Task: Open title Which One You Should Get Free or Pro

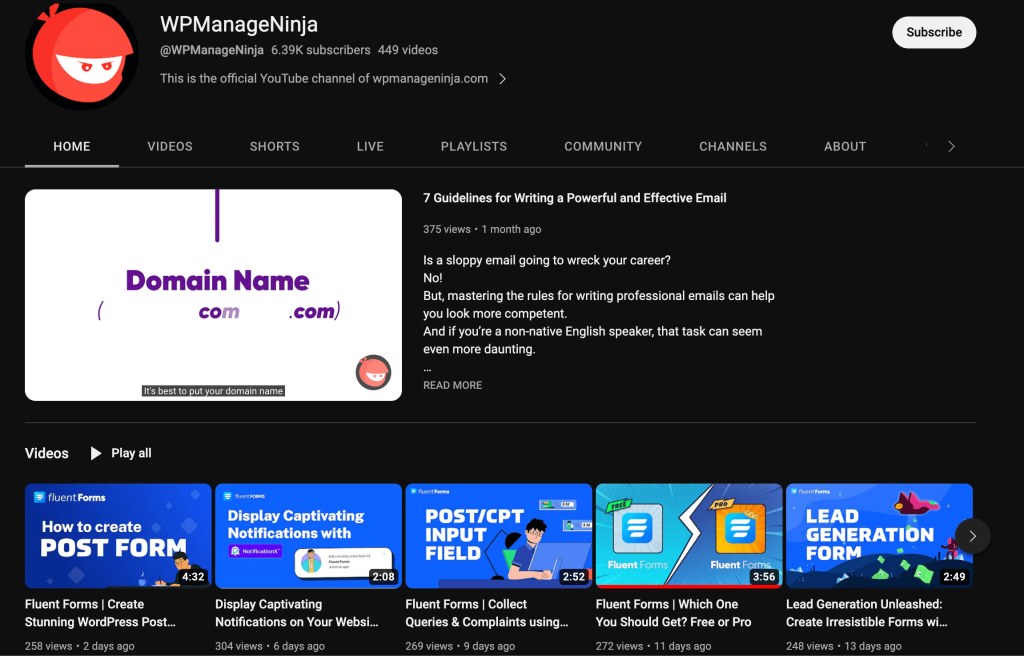Action: coord(673,613)
